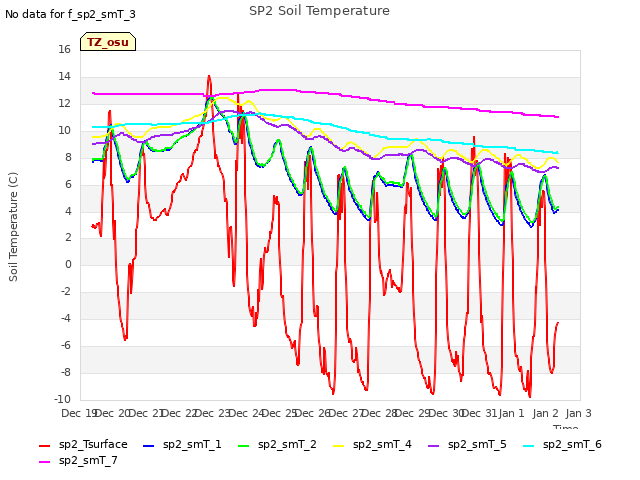Click the 0 y-axis tick label

point(68,264)
